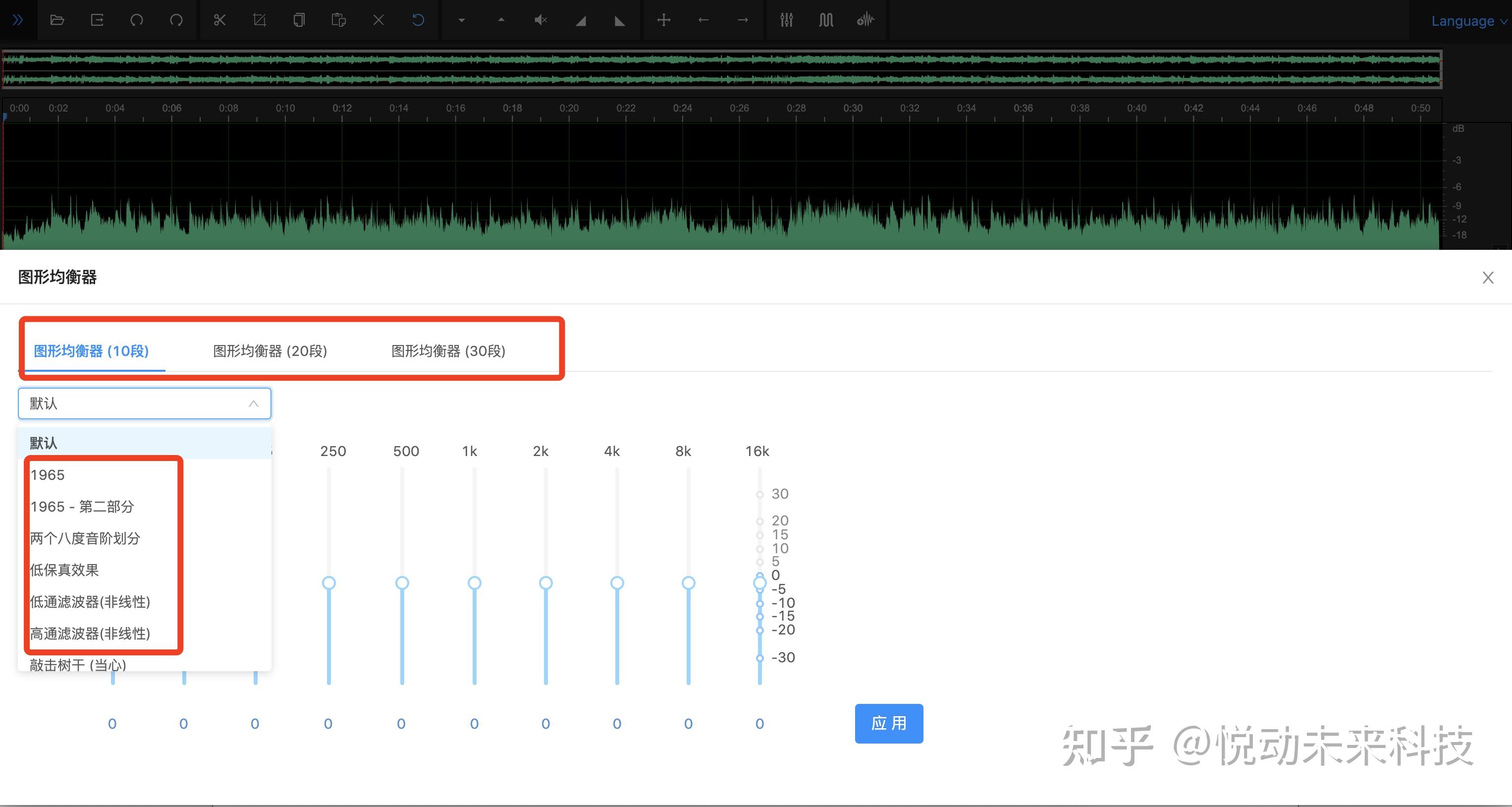Click the 250 Hz band slider handle
Viewport: 1512px width, 807px height.
pos(328,582)
